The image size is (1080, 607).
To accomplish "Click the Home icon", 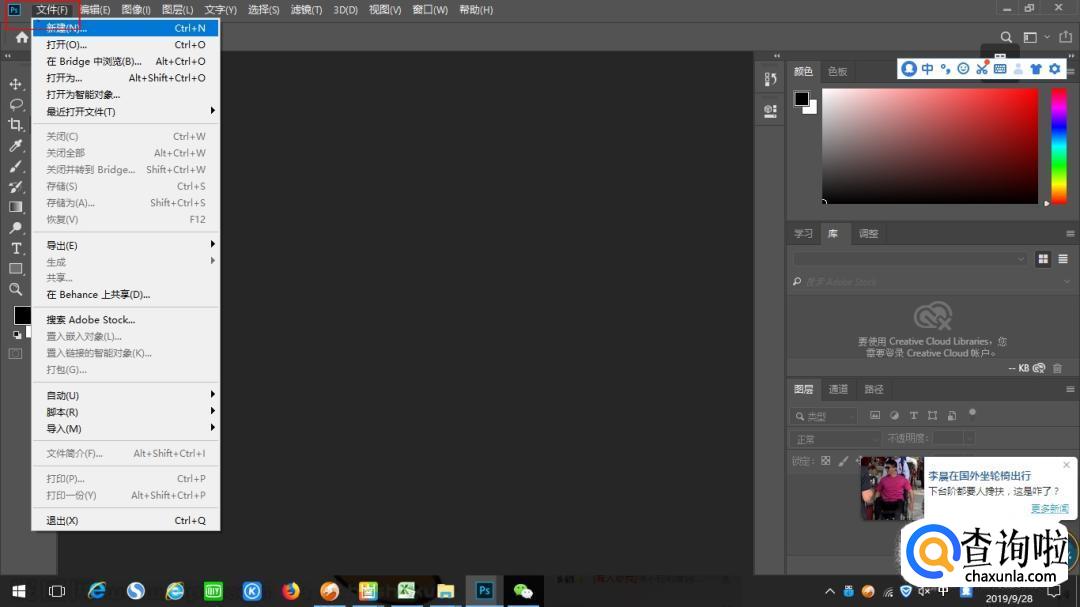I will [21, 37].
